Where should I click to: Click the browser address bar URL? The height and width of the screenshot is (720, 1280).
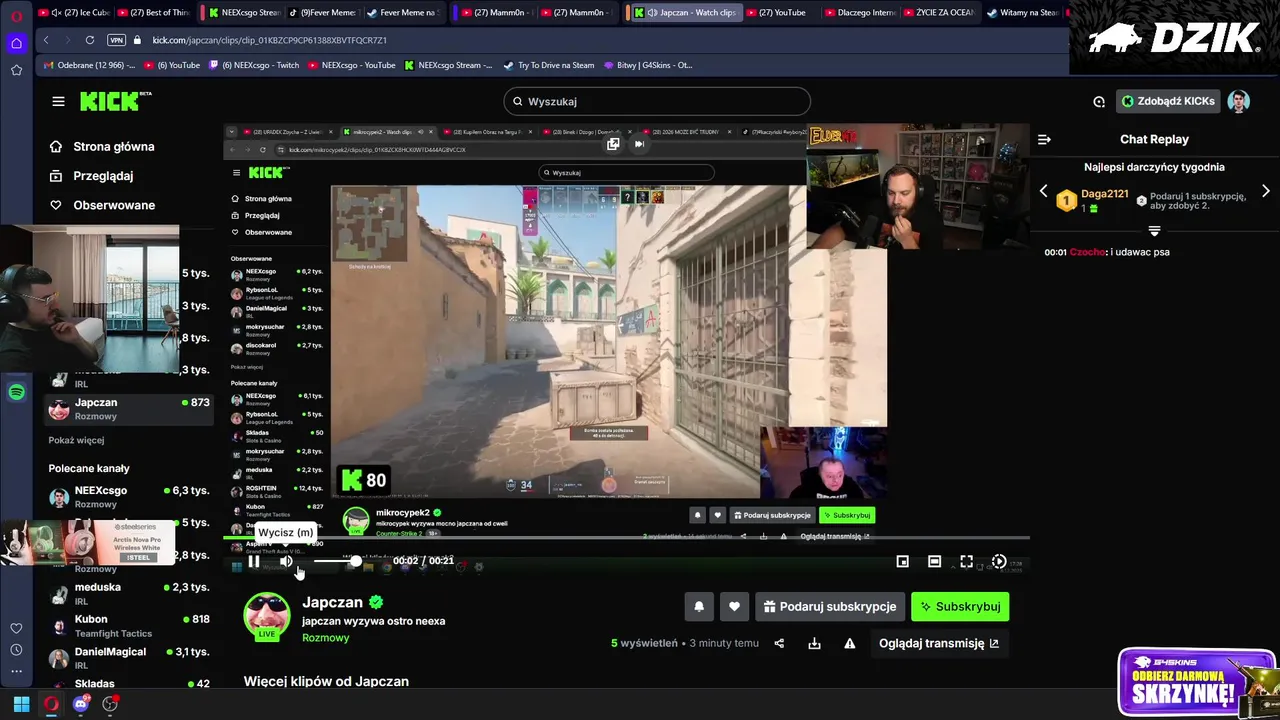[x=270, y=40]
